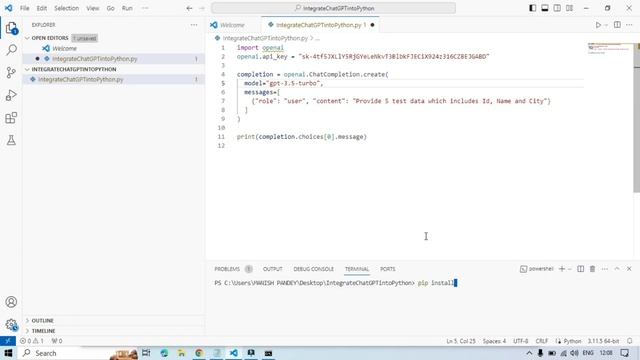Viewport: 640px width, 360px height.
Task: Open the remote window status icon
Action: coord(8,341)
